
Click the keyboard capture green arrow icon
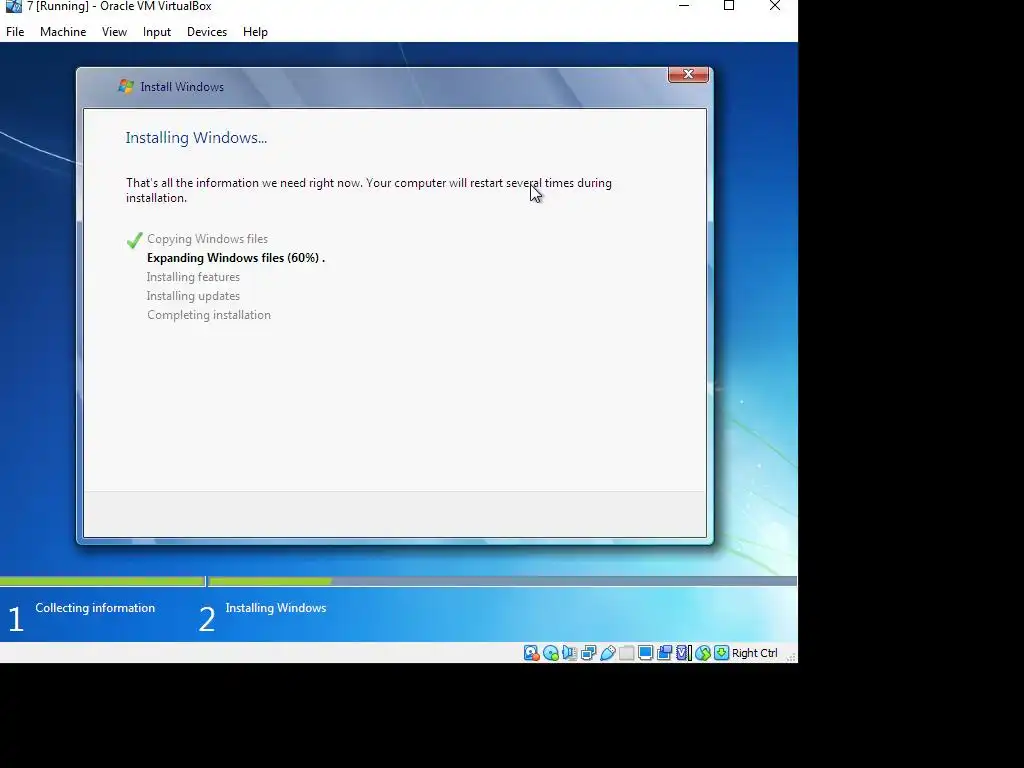(x=722, y=653)
